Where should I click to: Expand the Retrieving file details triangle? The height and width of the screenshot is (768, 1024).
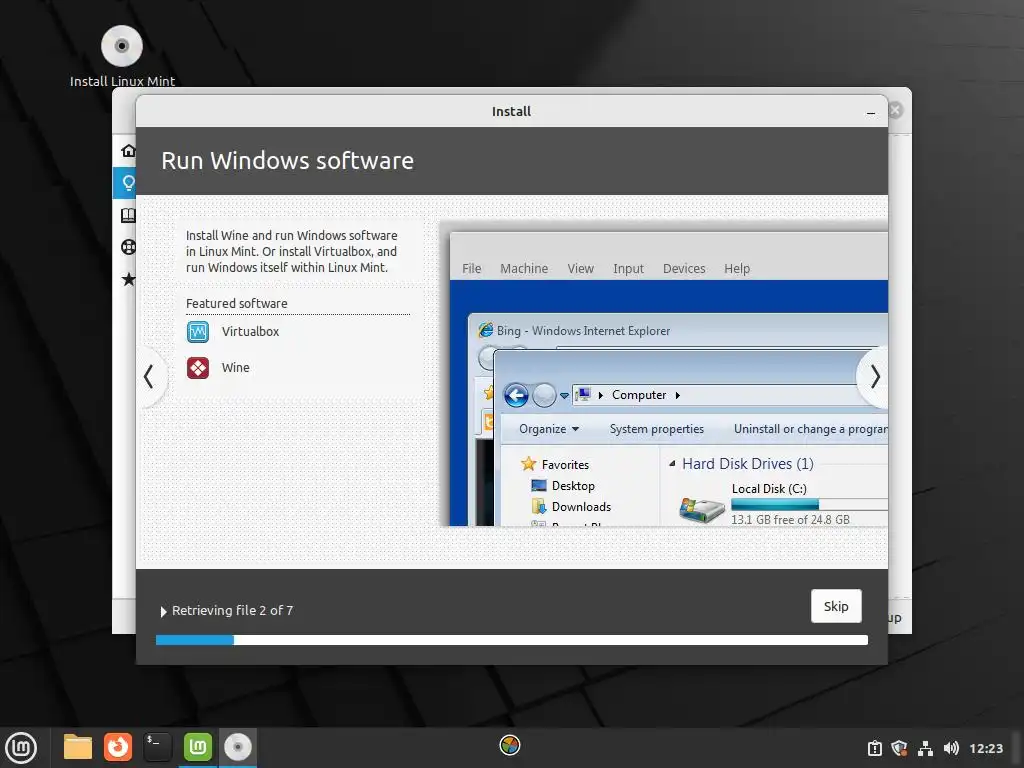pyautogui.click(x=163, y=611)
